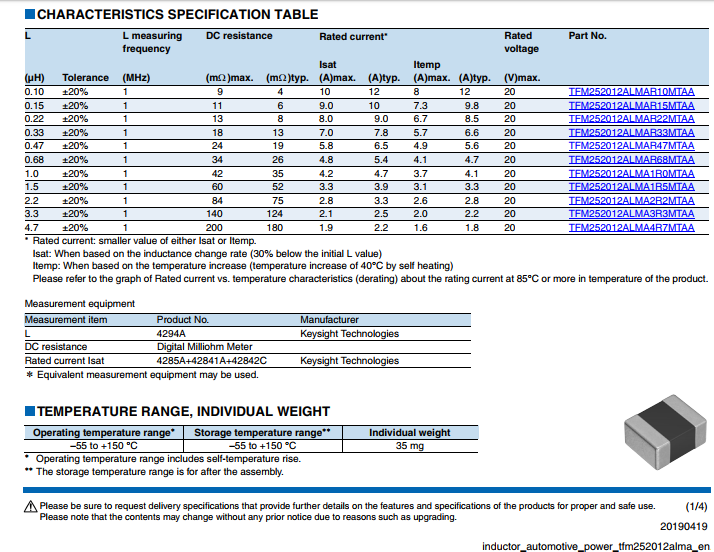
Task: Select part number TFM252012ALMA2R2MTAA
Action: click(x=630, y=201)
